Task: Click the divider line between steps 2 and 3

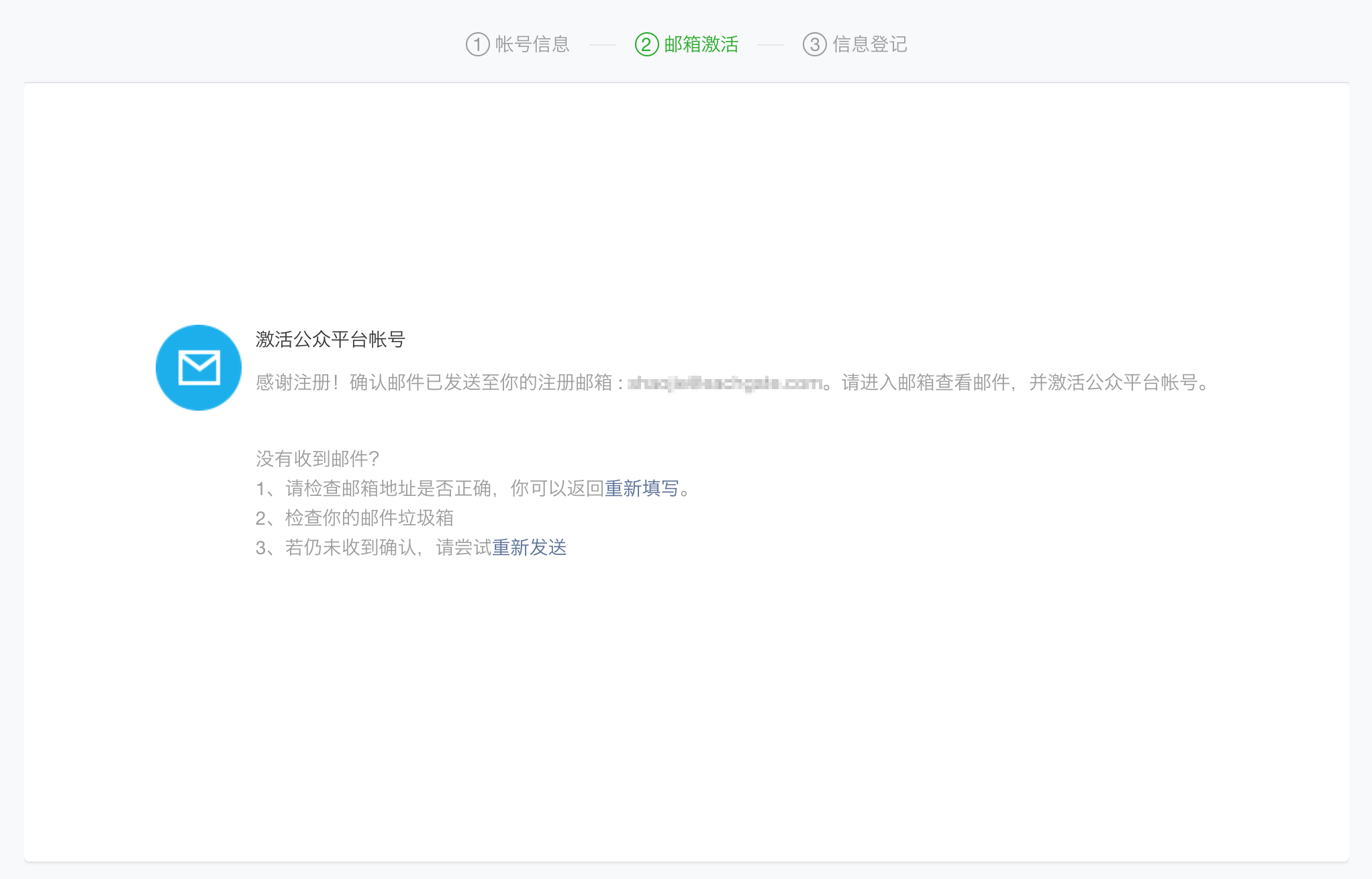Action: [770, 45]
